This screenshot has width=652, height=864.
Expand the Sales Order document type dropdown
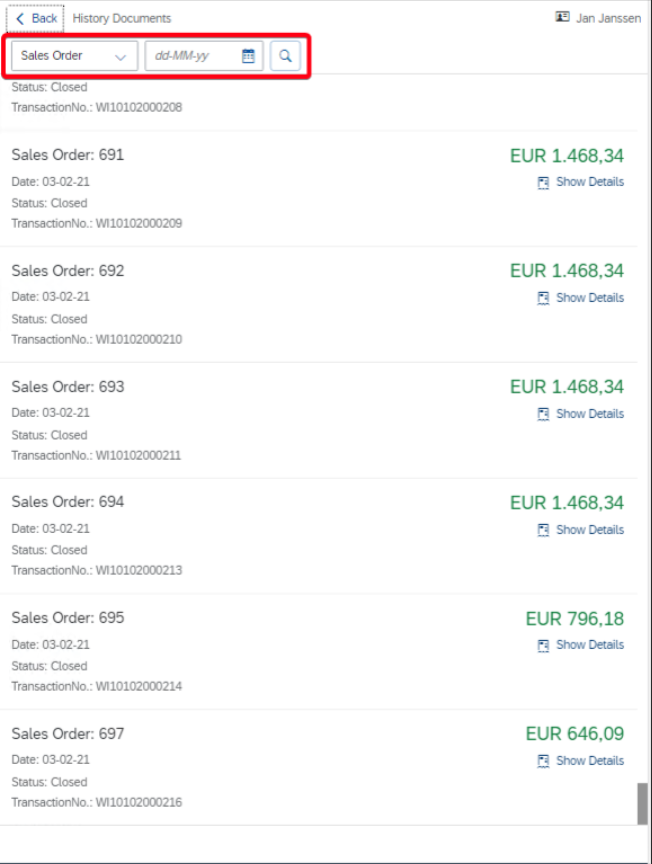(75, 56)
